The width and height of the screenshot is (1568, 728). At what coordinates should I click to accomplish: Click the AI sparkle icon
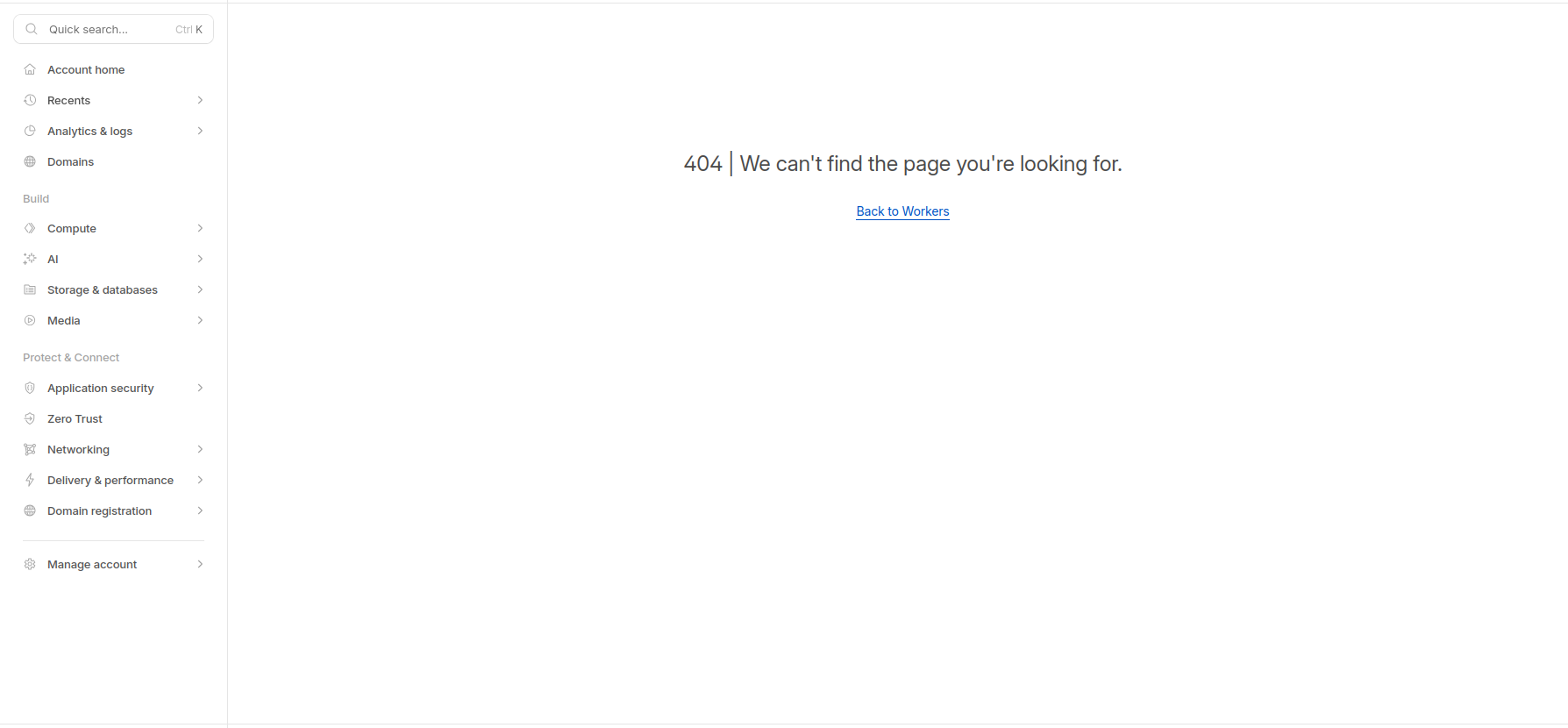coord(30,260)
